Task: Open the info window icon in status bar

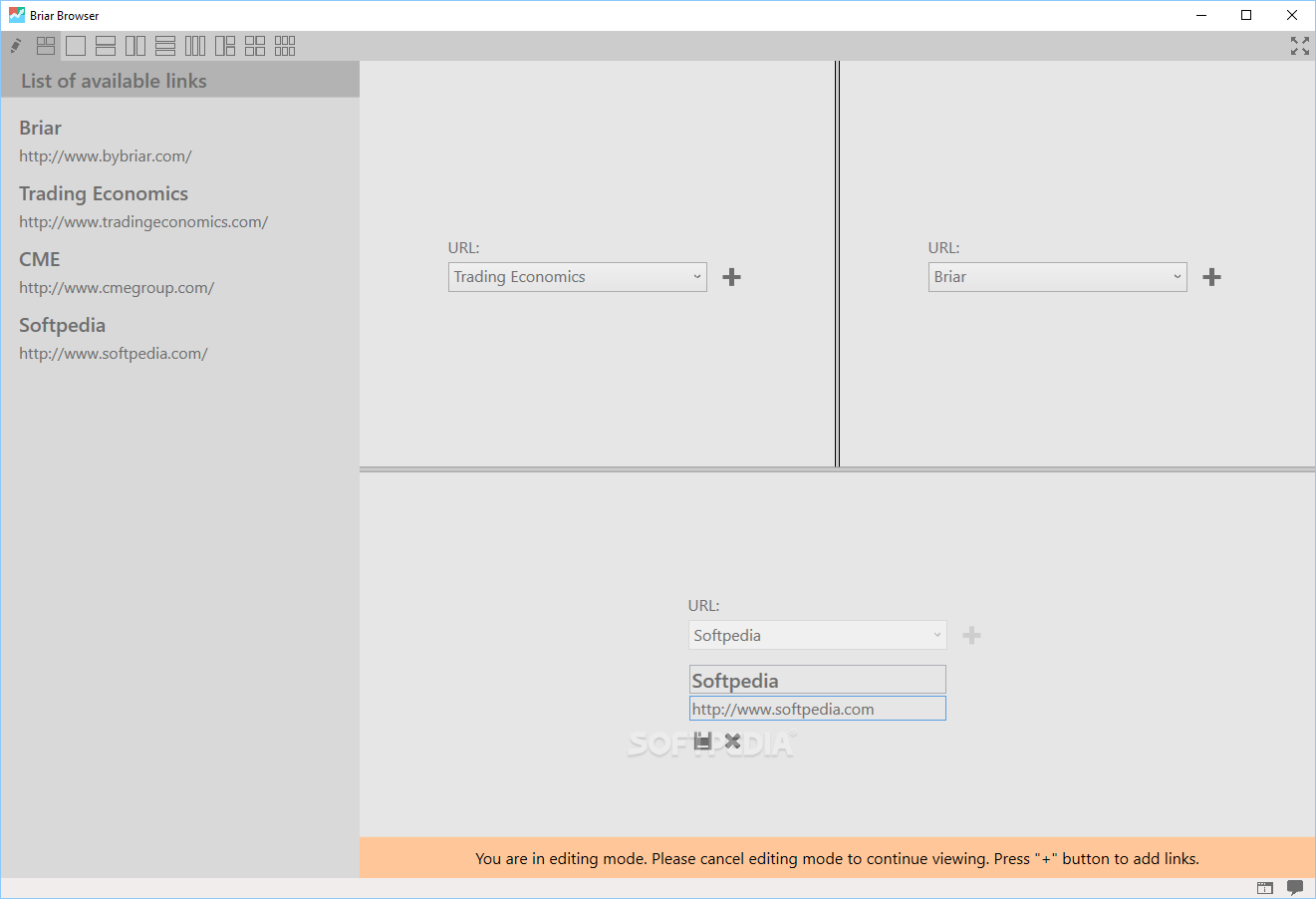Action: coord(1265,888)
